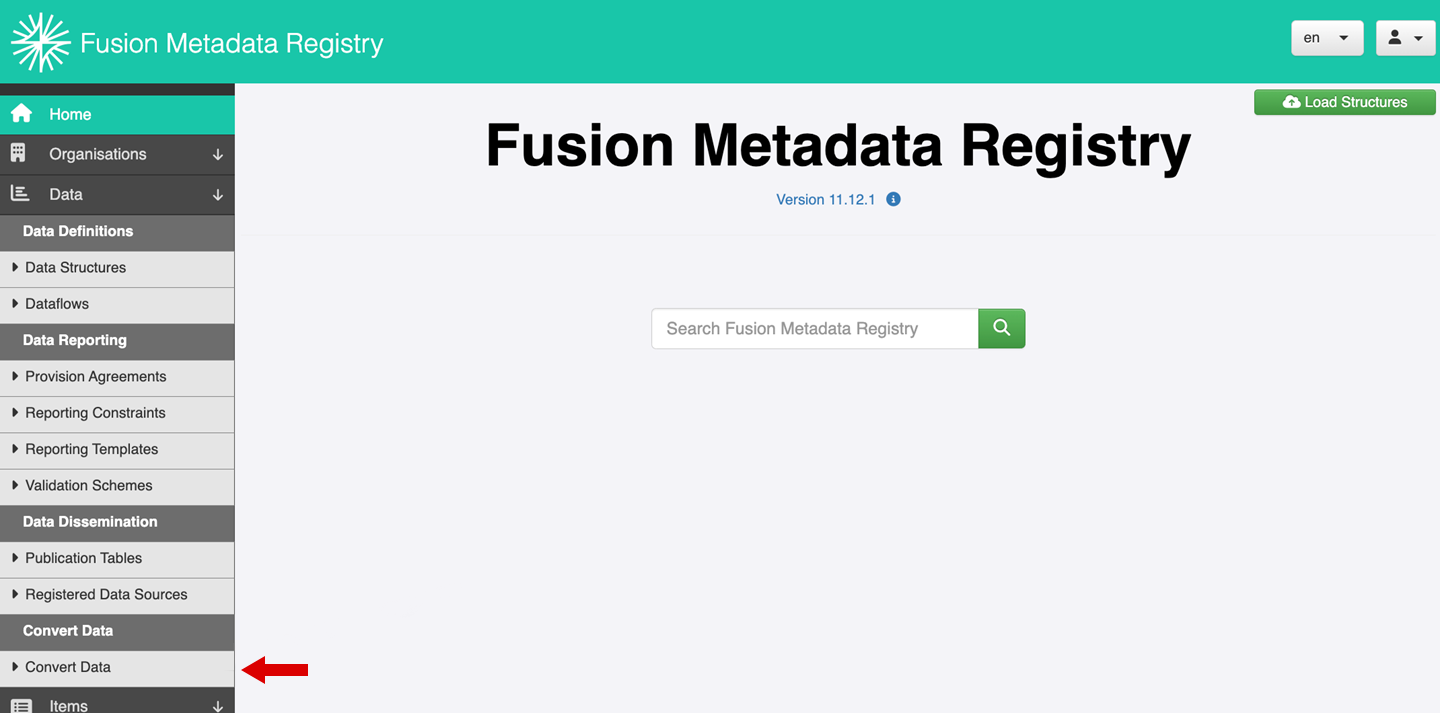The width and height of the screenshot is (1440, 713).
Task: Click the Items list icon in sidebar
Action: click(20, 705)
